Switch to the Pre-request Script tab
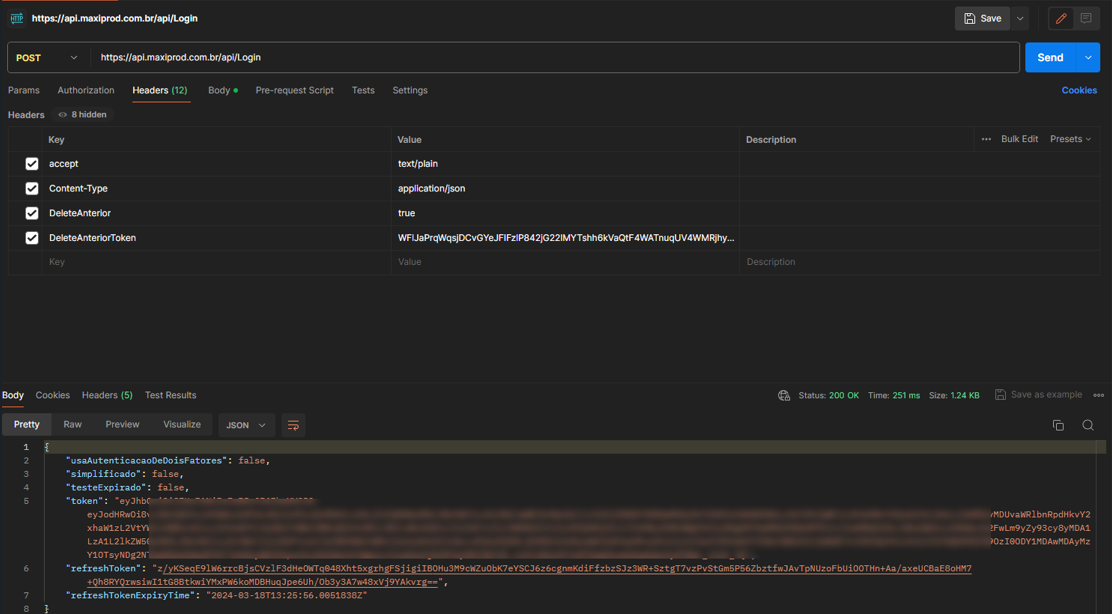 pyautogui.click(x=294, y=90)
